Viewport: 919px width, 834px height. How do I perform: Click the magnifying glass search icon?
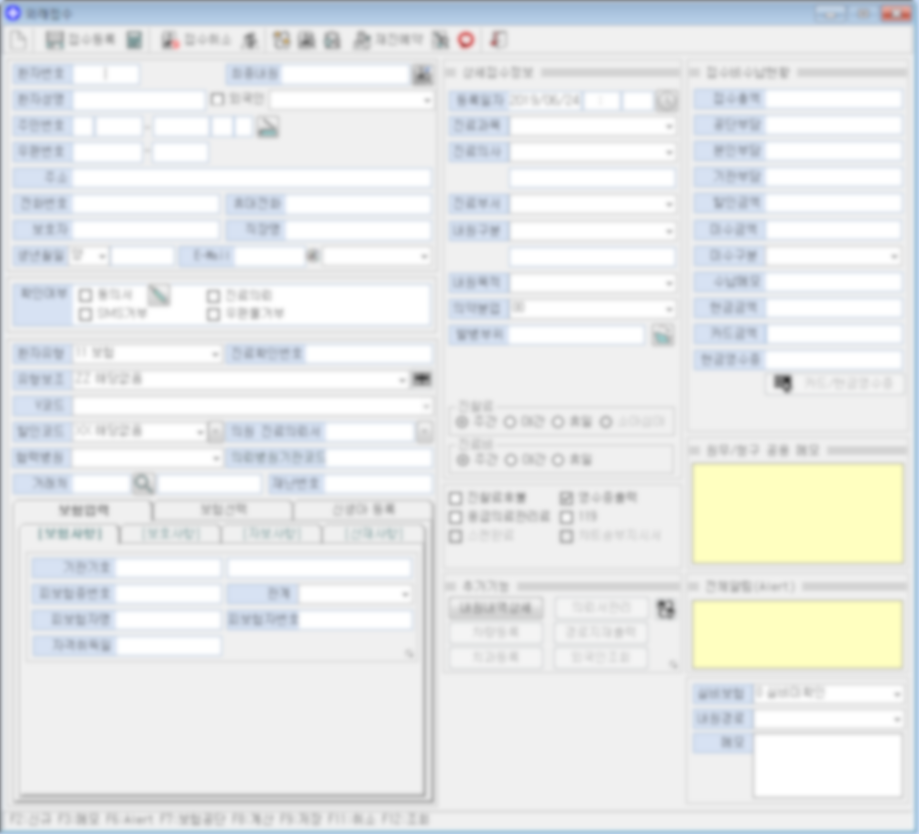143,484
